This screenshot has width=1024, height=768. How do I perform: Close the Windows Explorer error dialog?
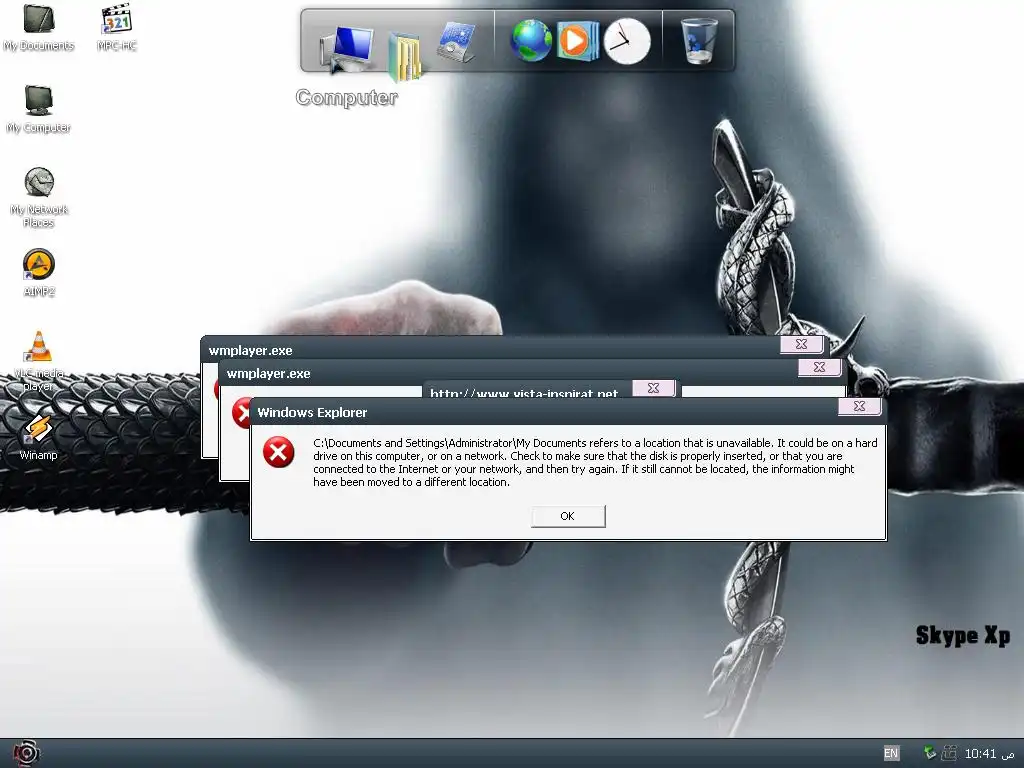click(859, 406)
